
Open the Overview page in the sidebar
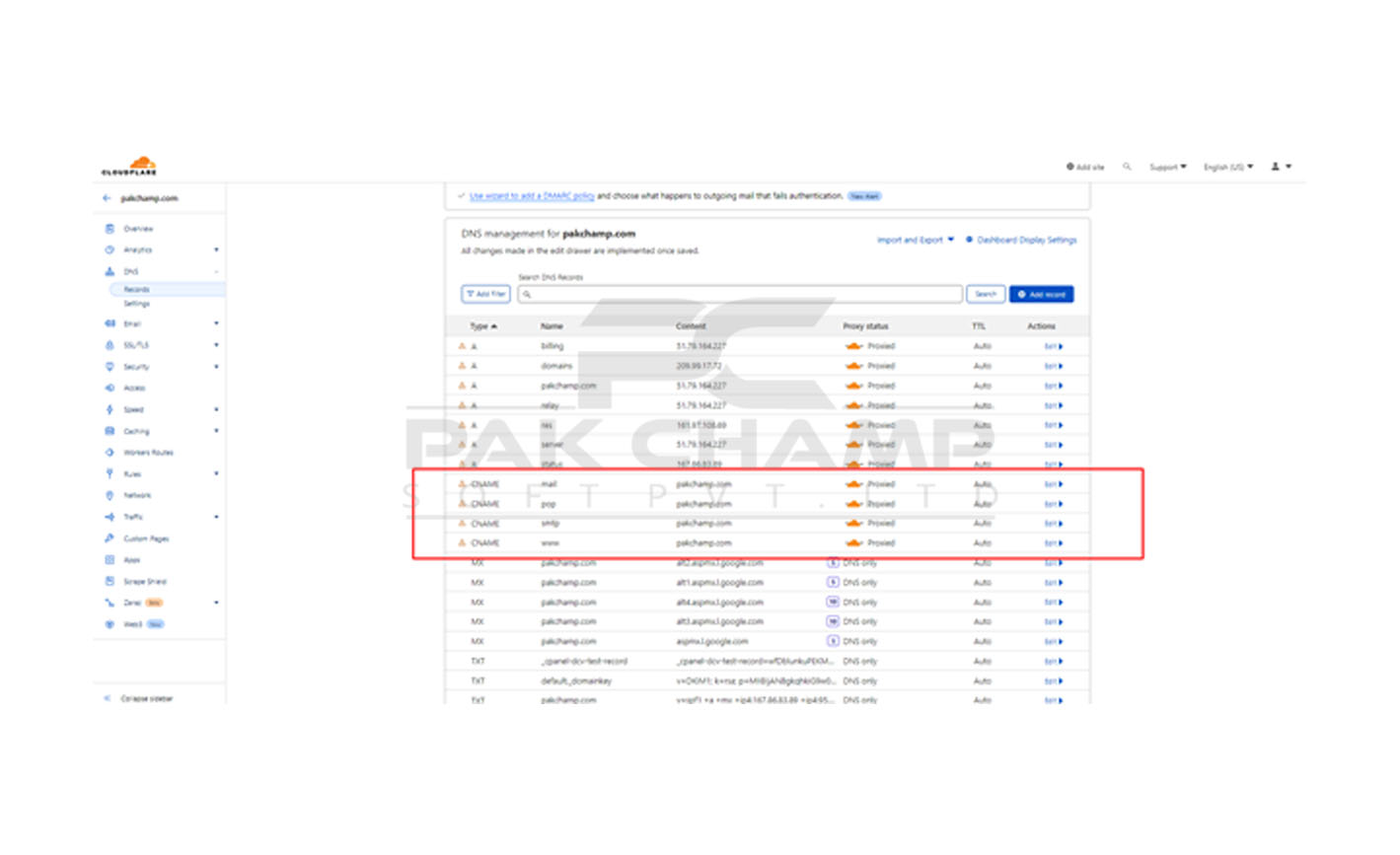click(138, 229)
